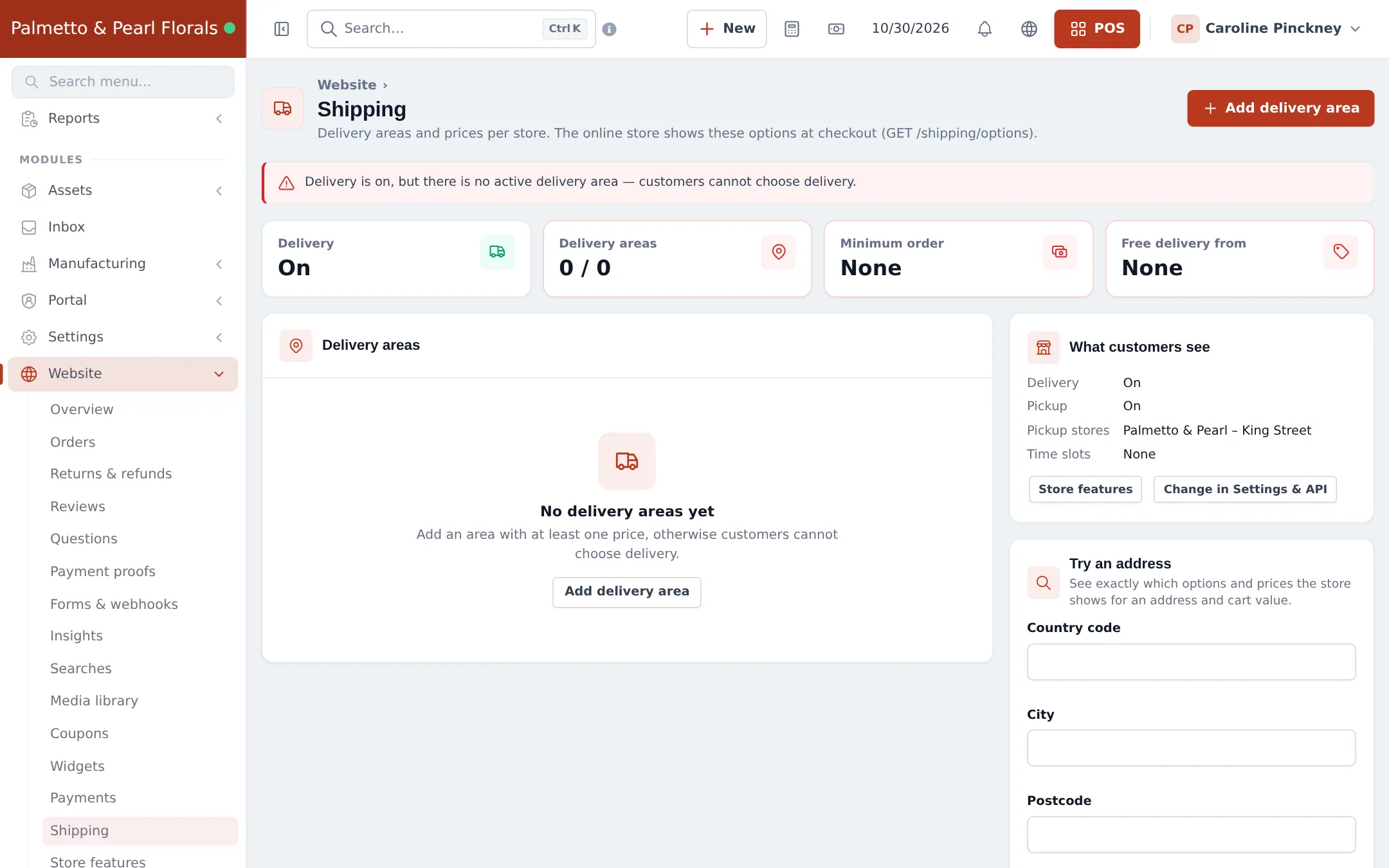Click outlined Add delivery area in empty state
Image resolution: width=1389 pixels, height=868 pixels.
tap(626, 592)
